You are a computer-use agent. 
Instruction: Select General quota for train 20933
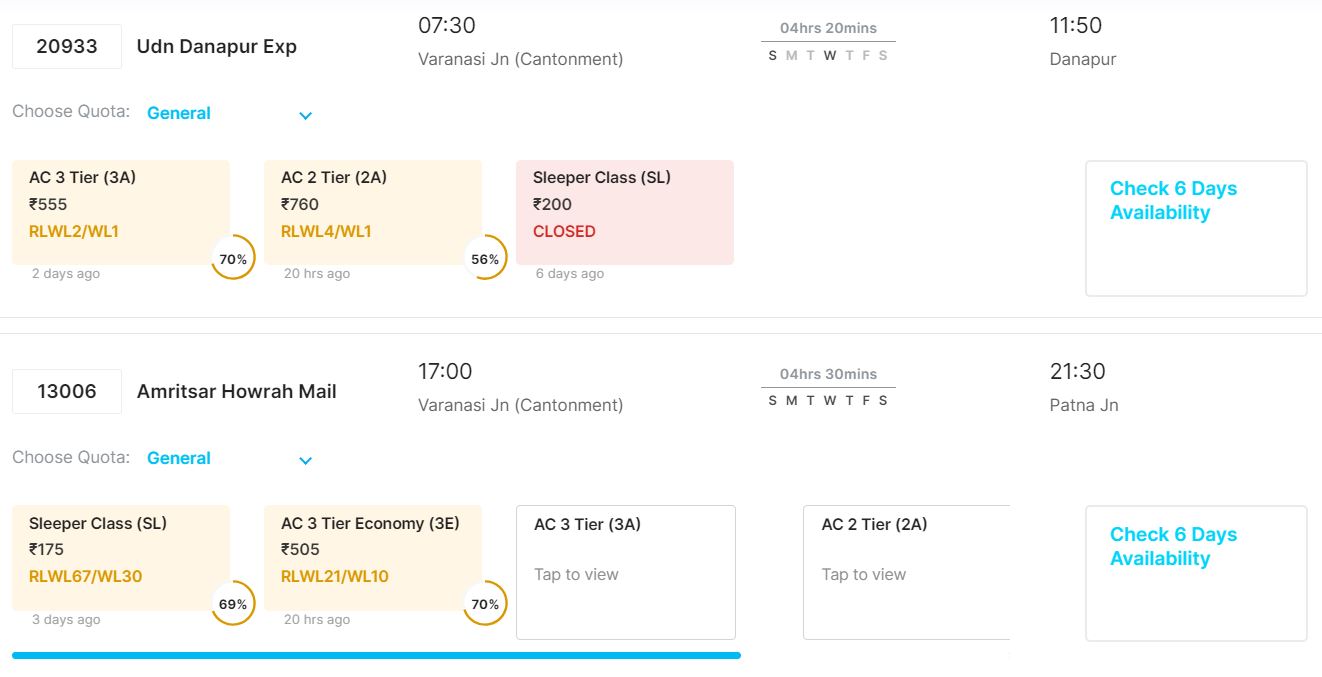(x=179, y=113)
